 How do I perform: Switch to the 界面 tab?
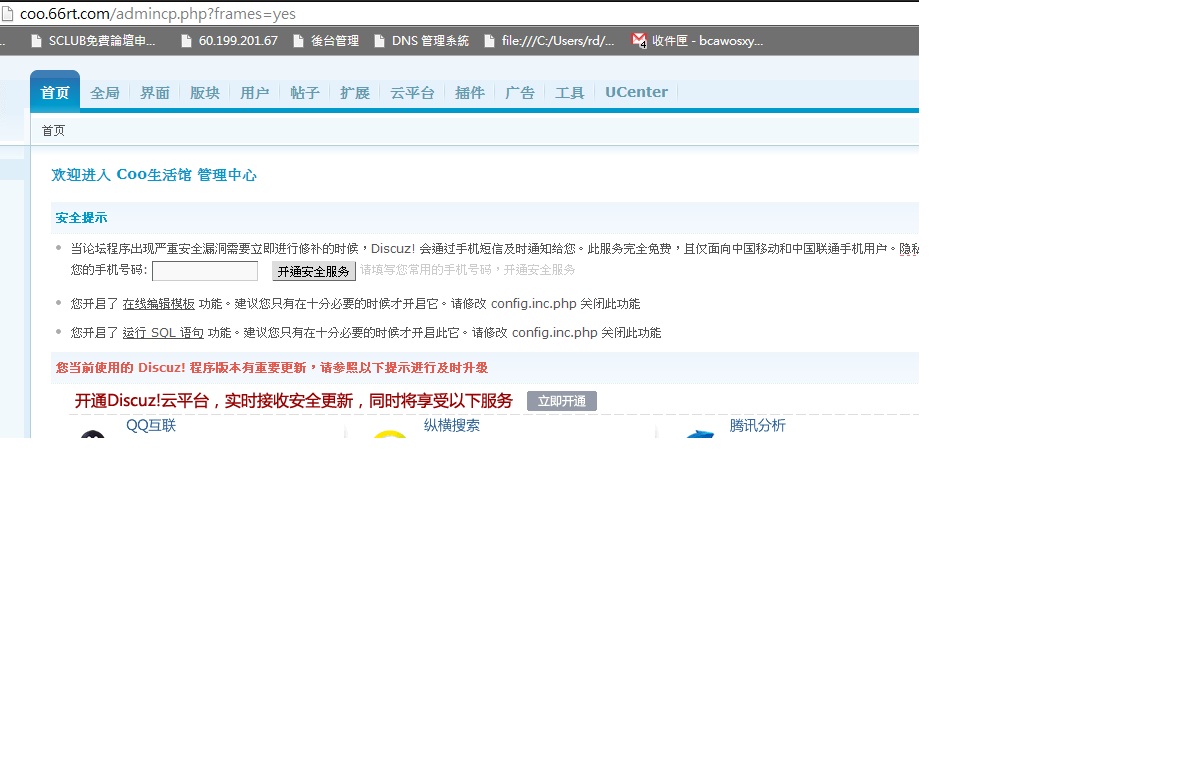155,92
